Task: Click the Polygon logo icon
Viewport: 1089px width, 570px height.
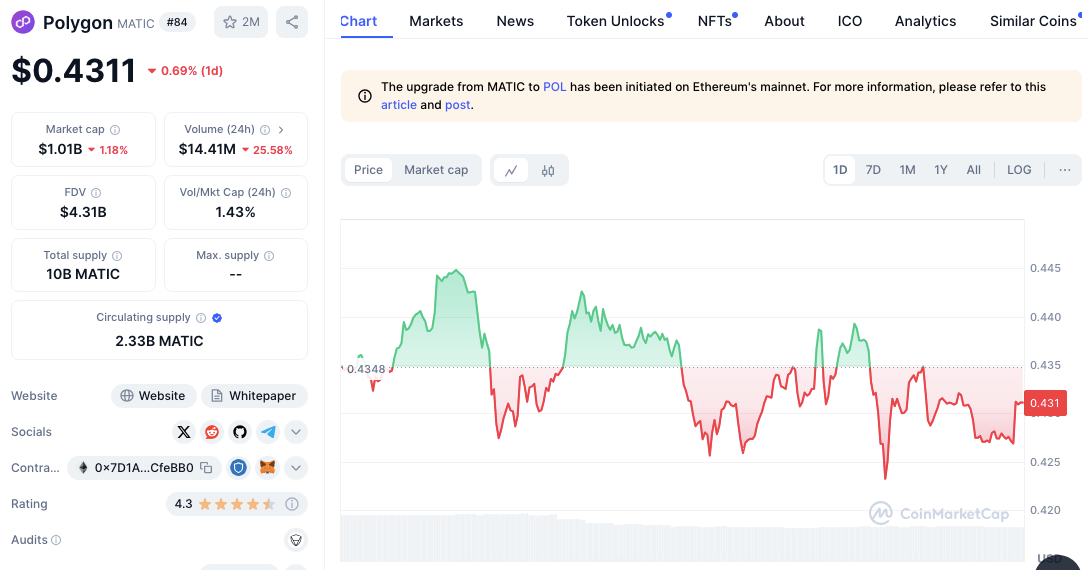Action: (x=23, y=22)
